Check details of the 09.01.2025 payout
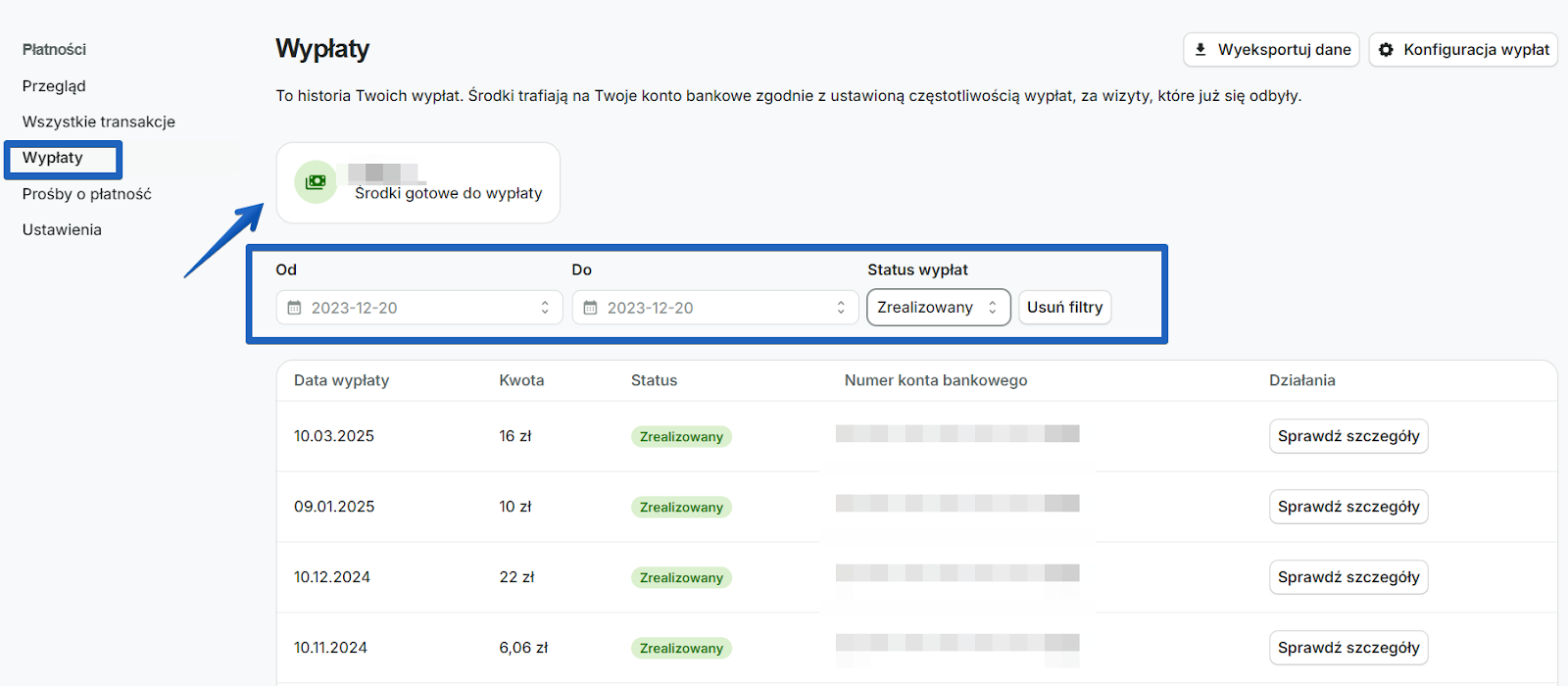This screenshot has height=686, width=1568. point(1347,507)
